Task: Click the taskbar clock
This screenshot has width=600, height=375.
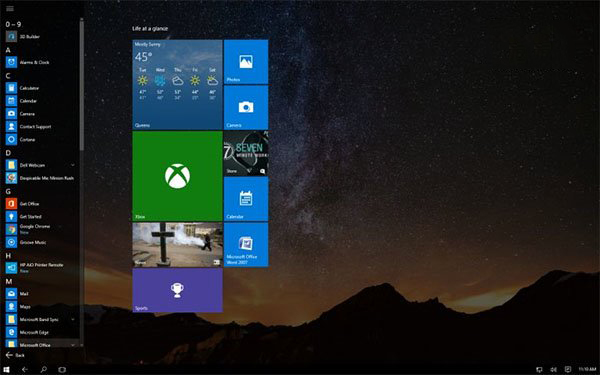Action: pyautogui.click(x=587, y=369)
